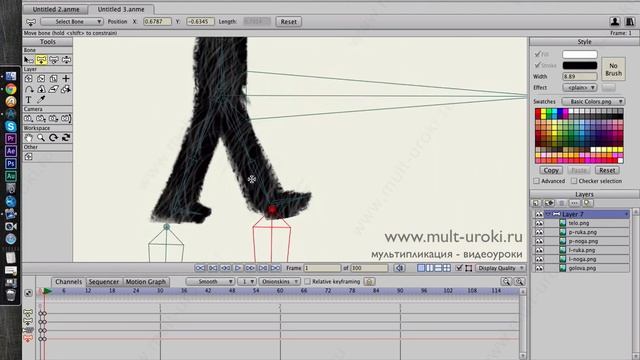The image size is (640, 360).
Task: Select the Rotate Workspace tool
Action: [53, 138]
